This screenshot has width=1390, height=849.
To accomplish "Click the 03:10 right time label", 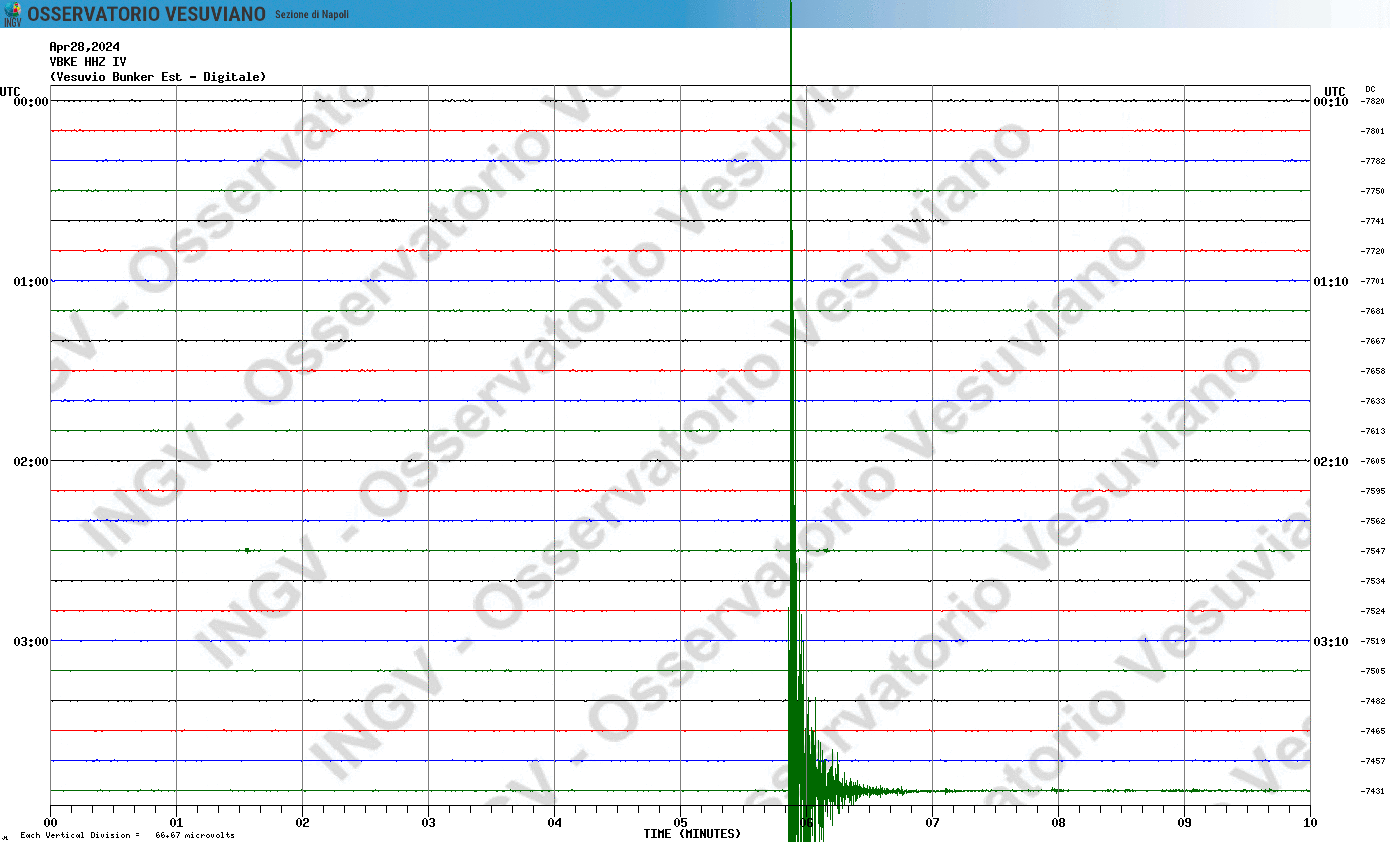I will pos(1331,641).
